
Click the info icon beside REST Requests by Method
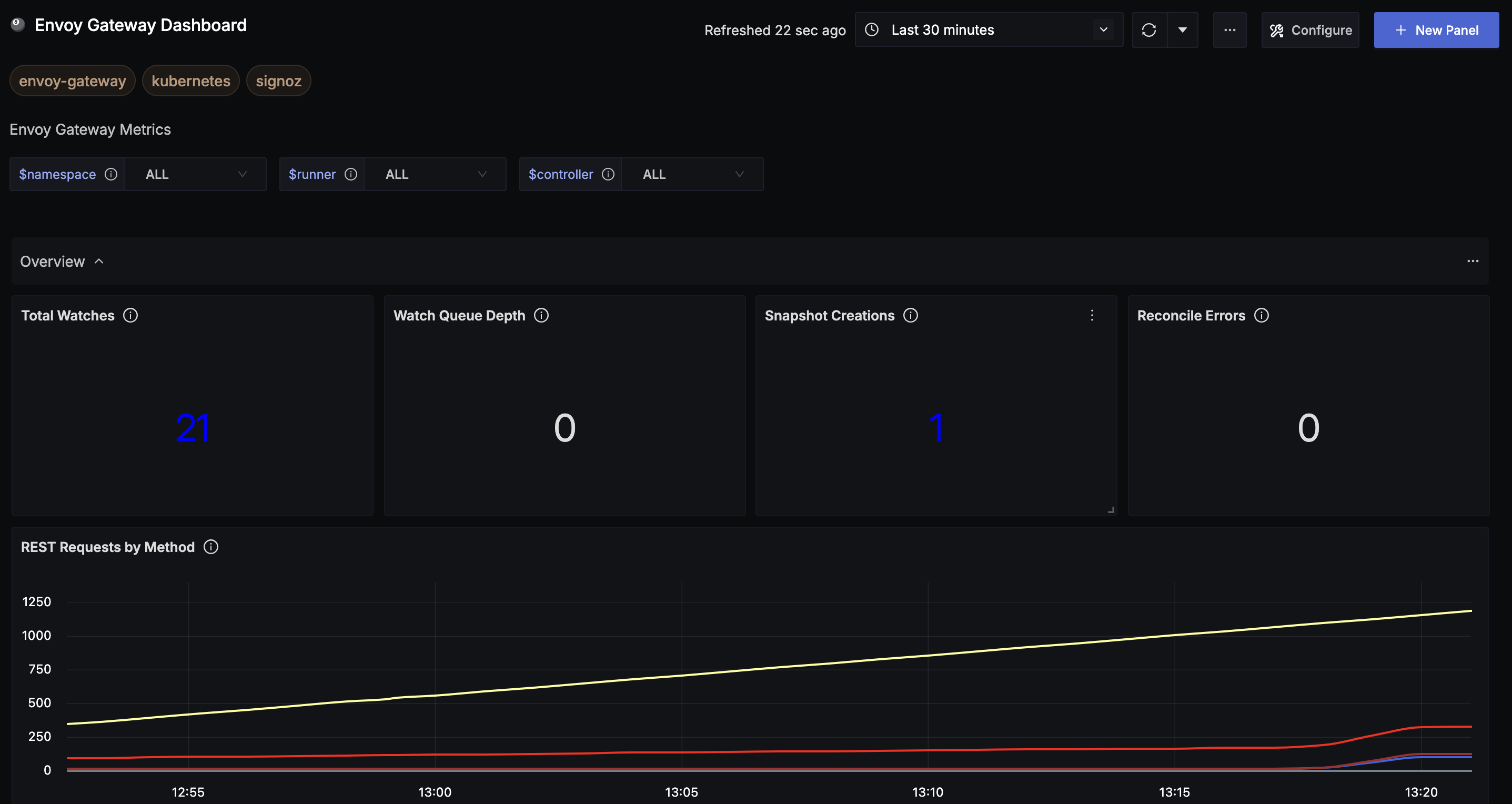(211, 546)
